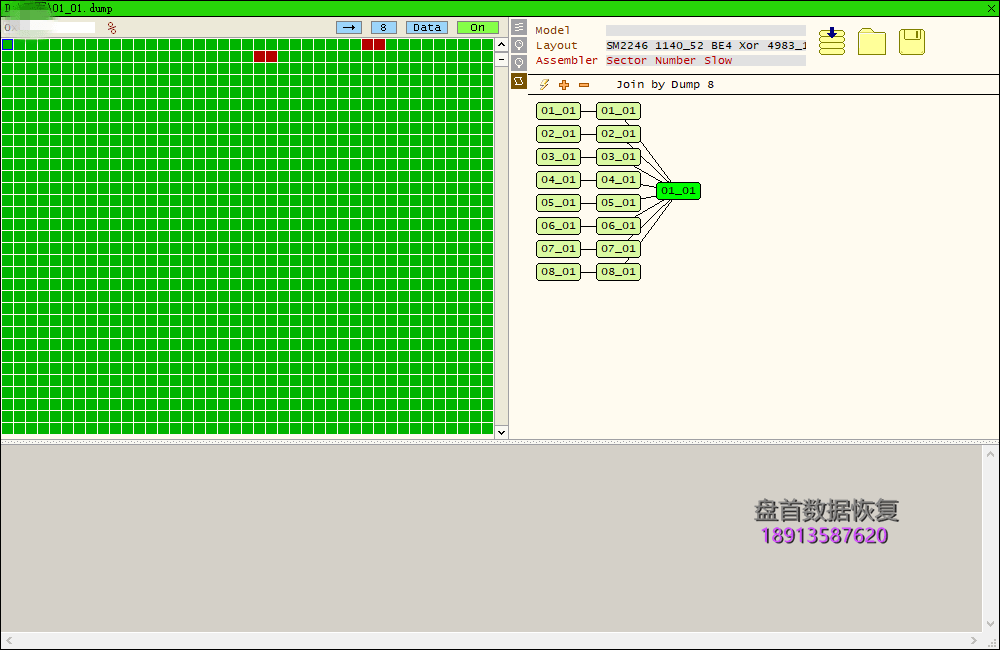Click the orange minus icon
Screen dimensions: 1000x650
tap(584, 85)
